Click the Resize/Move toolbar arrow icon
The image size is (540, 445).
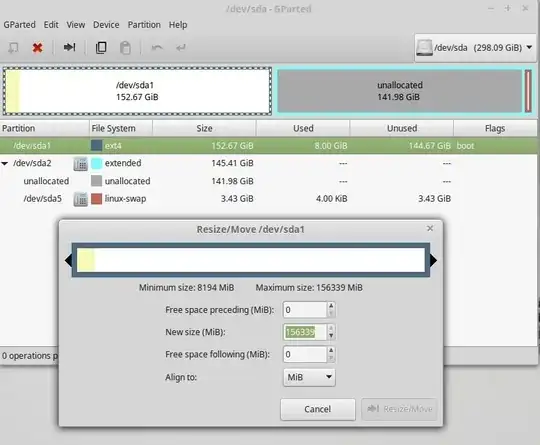[x=69, y=47]
